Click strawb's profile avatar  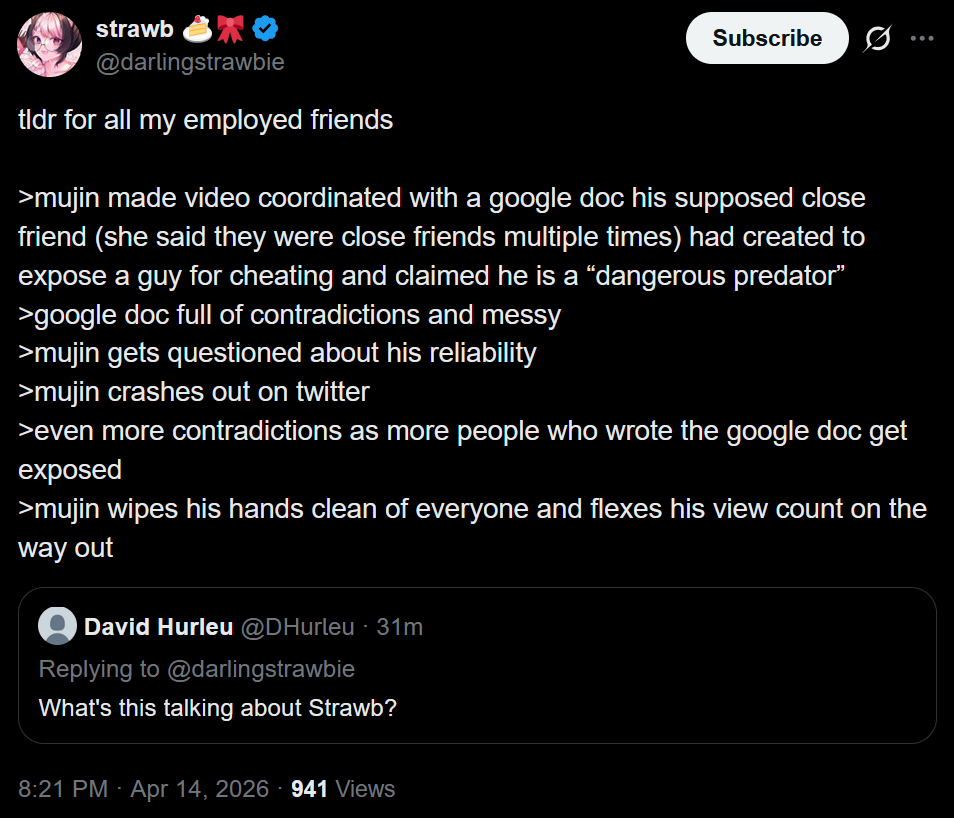point(50,45)
